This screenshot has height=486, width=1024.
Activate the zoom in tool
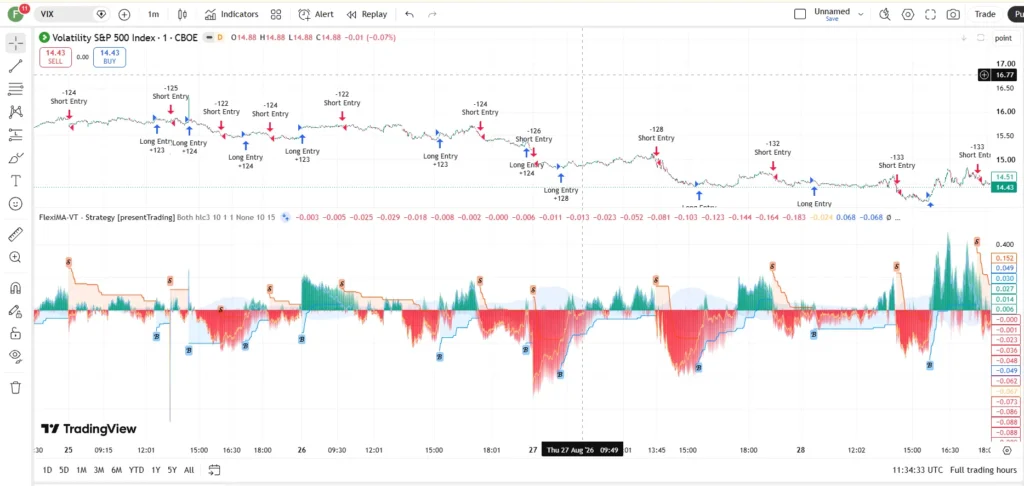pos(16,257)
